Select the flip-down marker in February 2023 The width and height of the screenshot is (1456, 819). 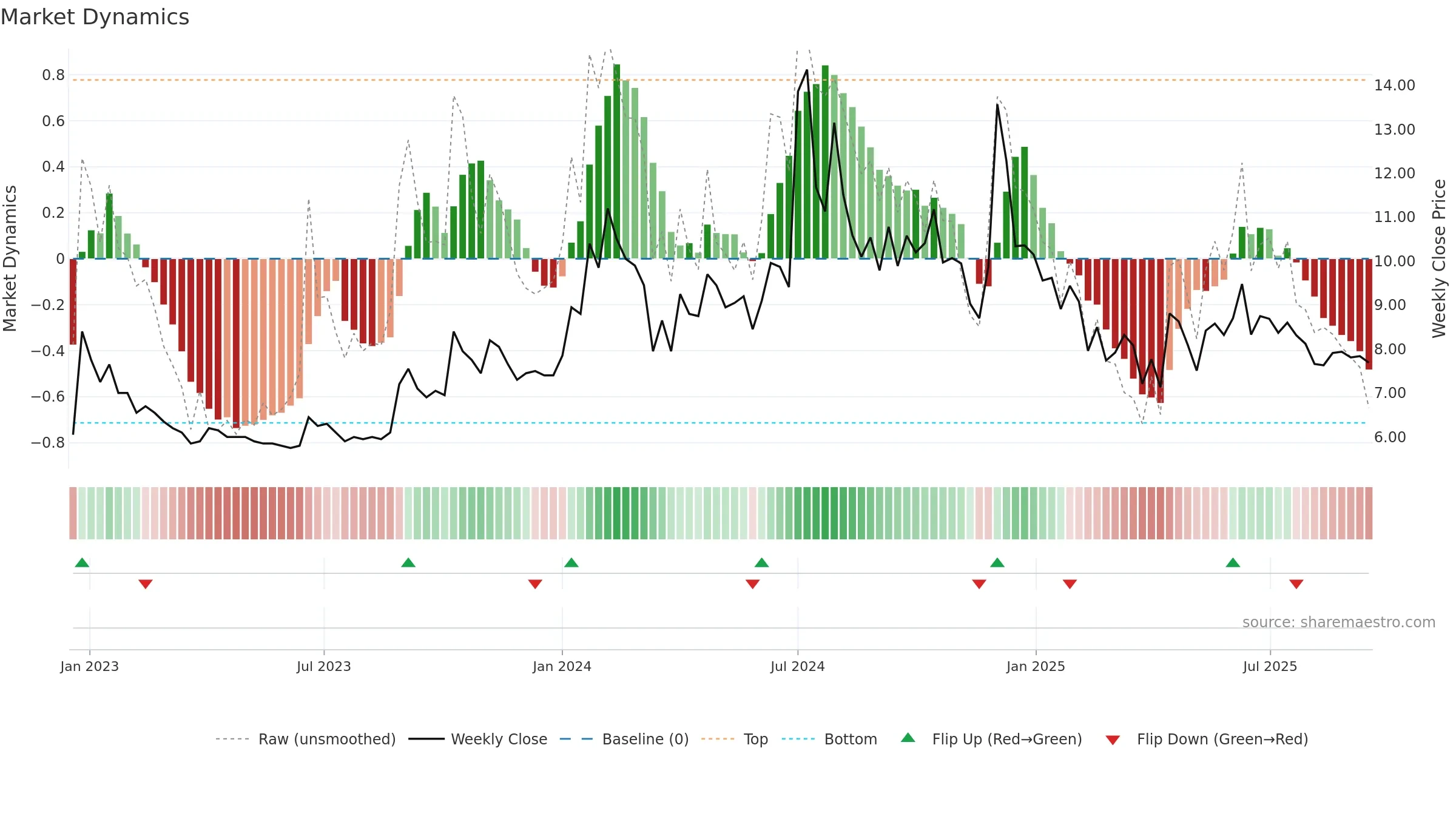[x=146, y=584]
